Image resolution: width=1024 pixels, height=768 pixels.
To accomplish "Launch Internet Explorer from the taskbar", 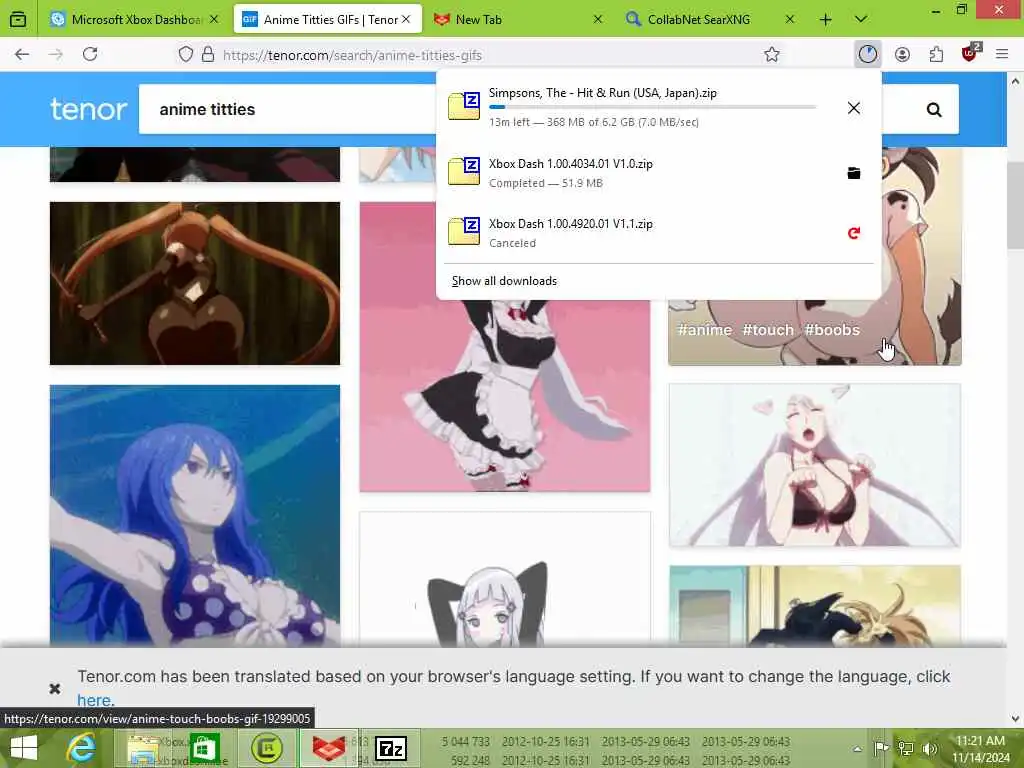I will click(81, 748).
